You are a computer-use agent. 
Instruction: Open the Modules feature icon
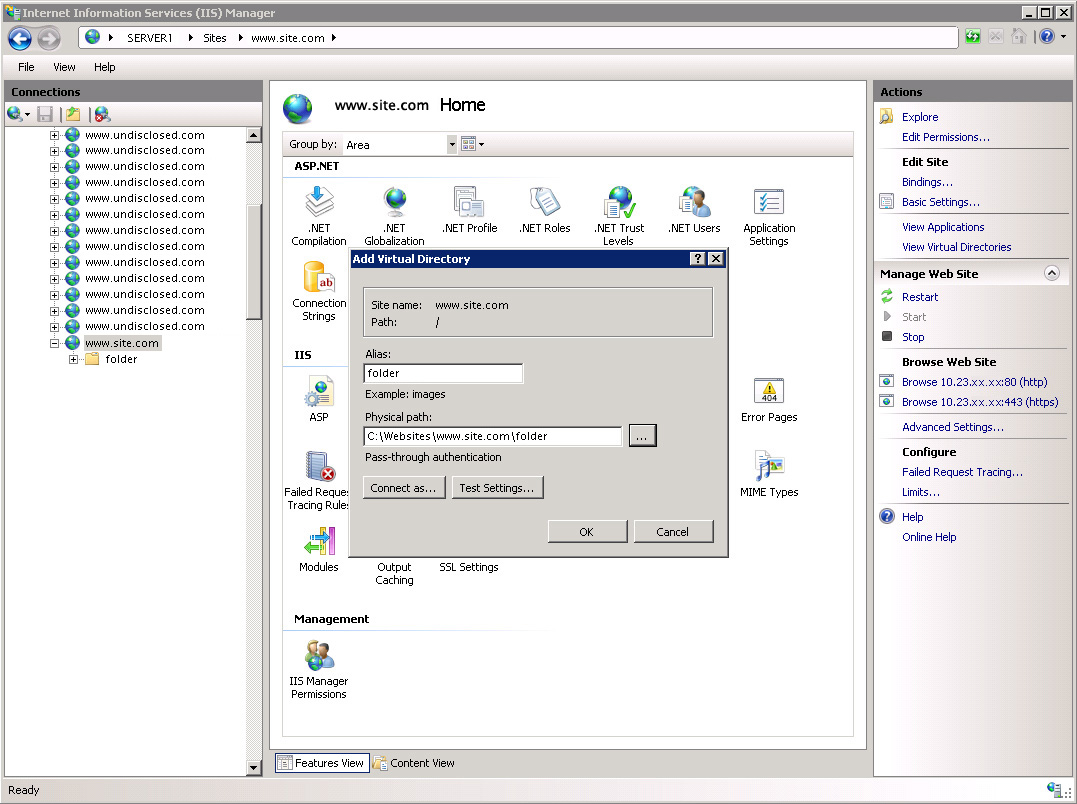[319, 549]
